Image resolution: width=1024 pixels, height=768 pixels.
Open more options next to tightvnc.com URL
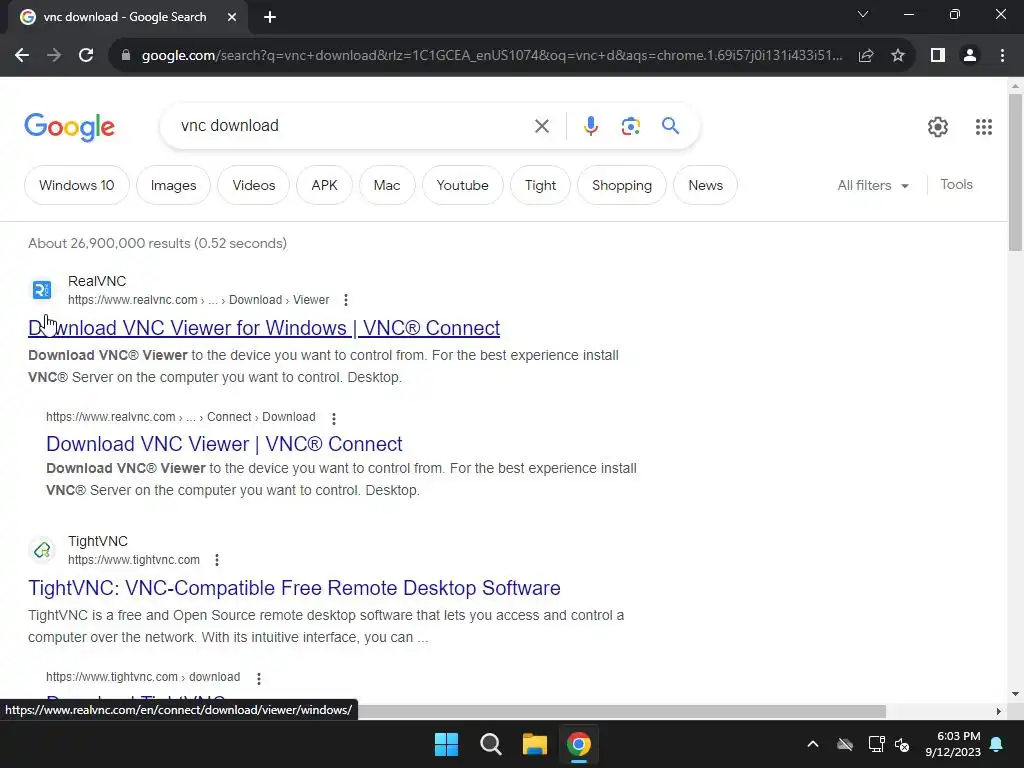point(217,560)
